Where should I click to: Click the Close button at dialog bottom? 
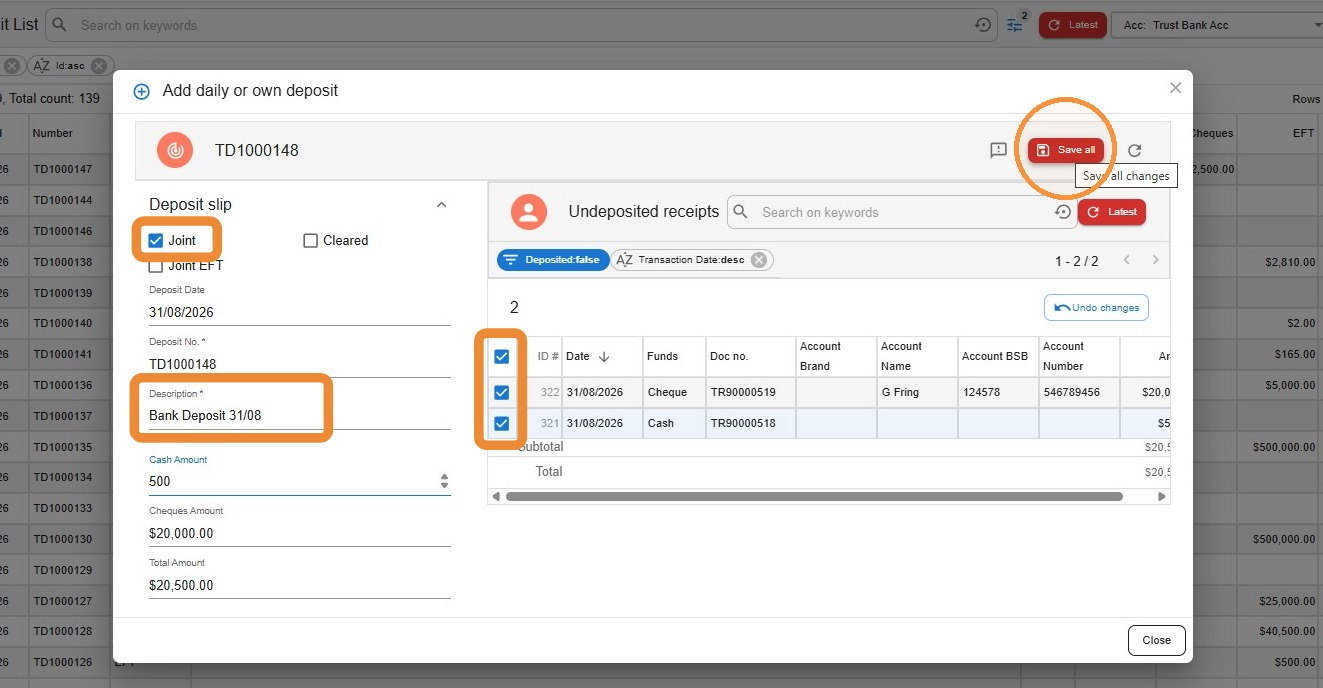point(1156,640)
